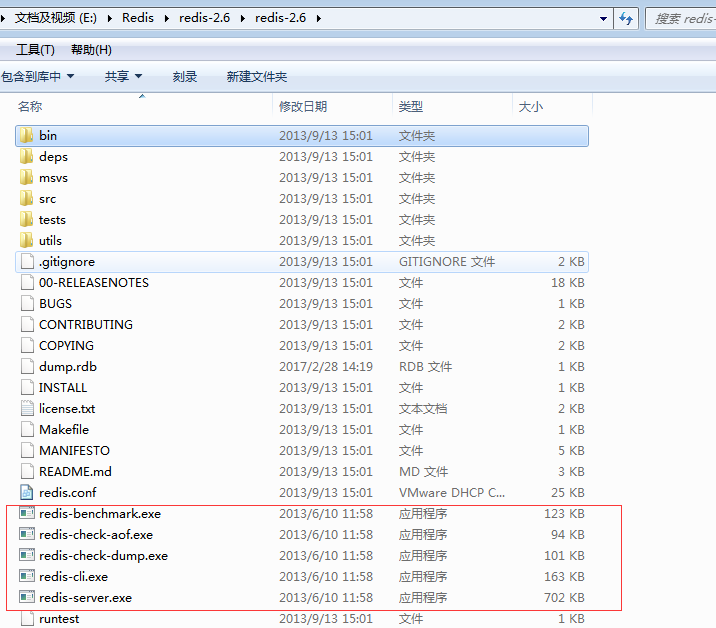The height and width of the screenshot is (628, 716).
Task: Click the utils folder icon
Action: click(x=26, y=240)
